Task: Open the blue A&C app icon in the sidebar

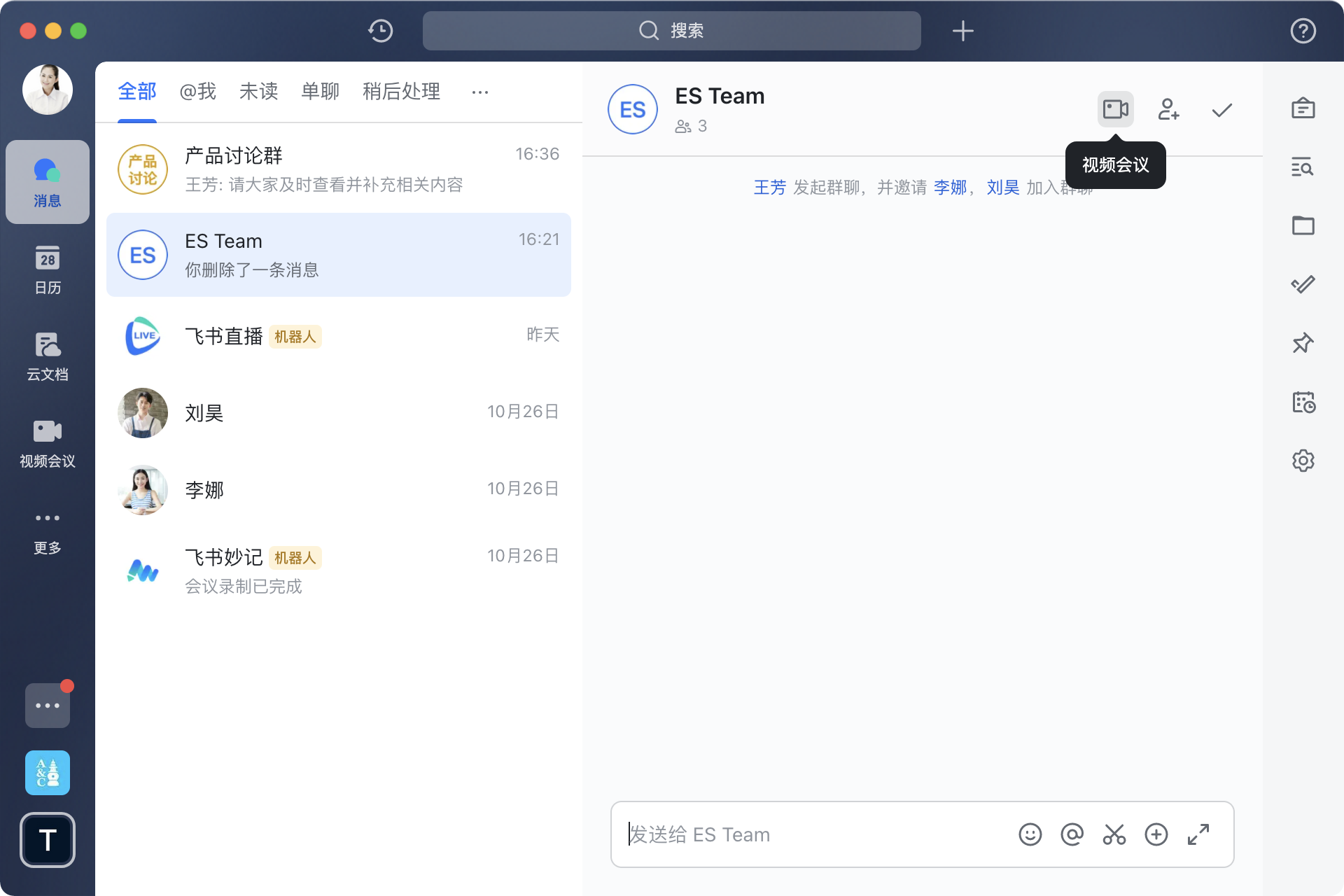Action: click(x=48, y=772)
